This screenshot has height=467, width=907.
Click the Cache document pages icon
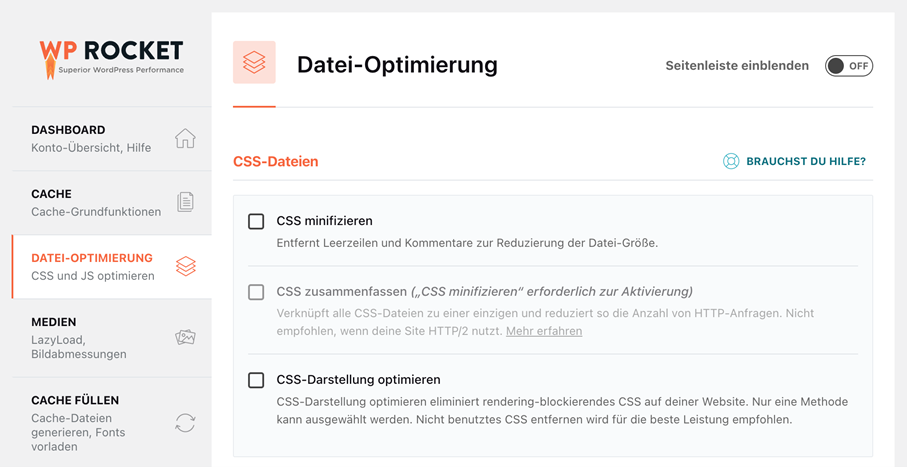[x=185, y=202]
